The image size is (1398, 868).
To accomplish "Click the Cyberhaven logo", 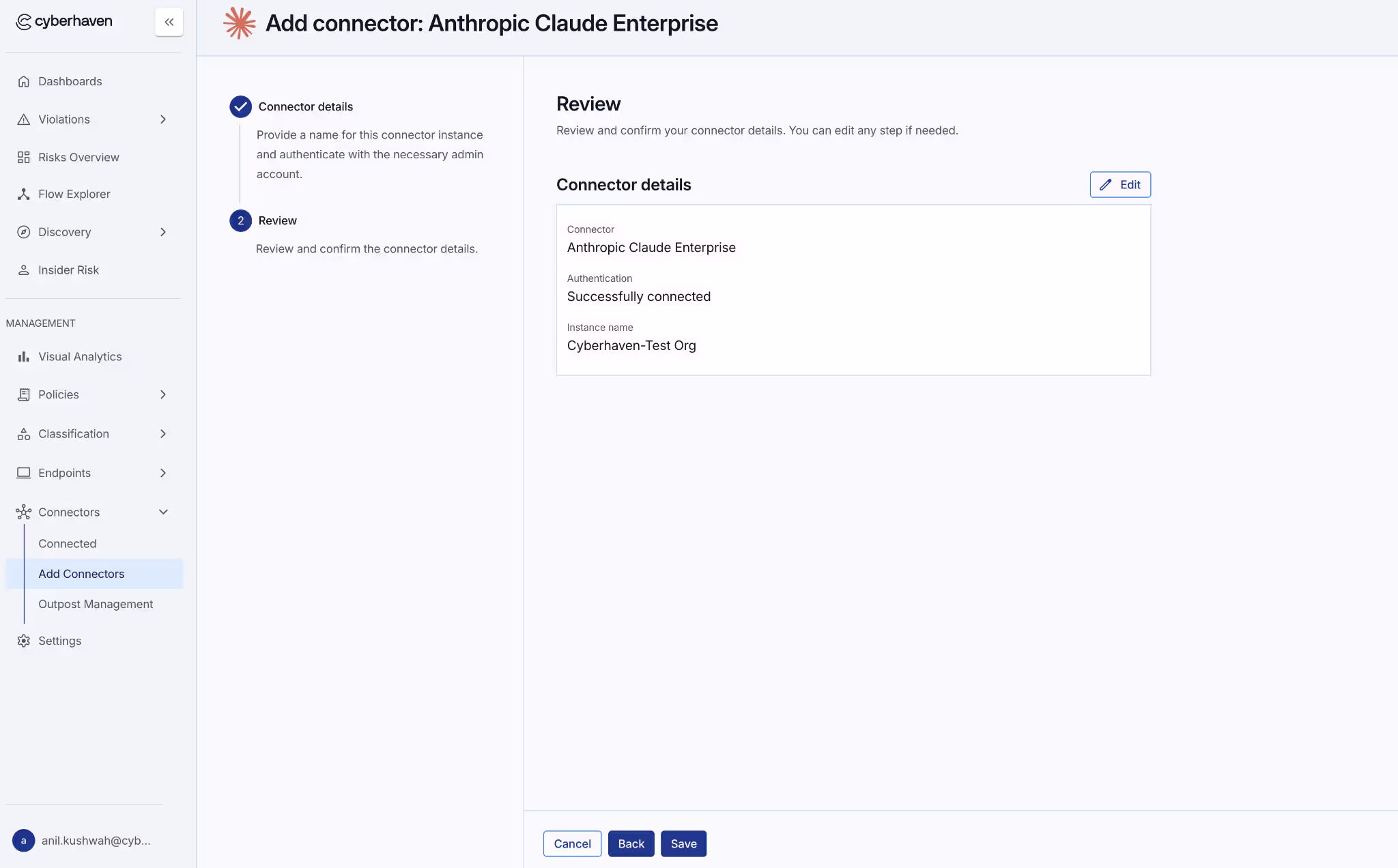I will click(64, 22).
